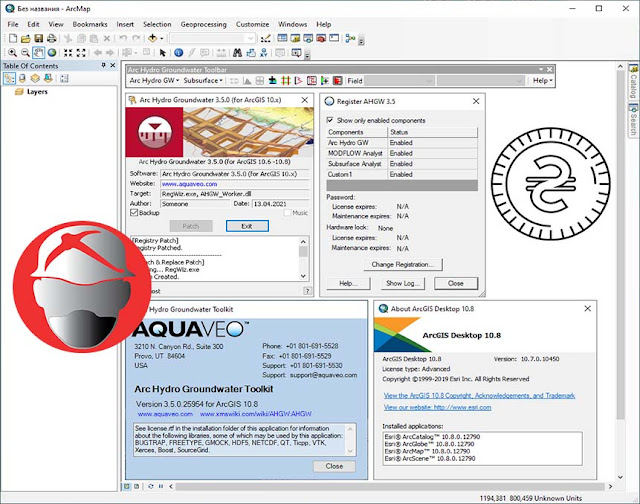This screenshot has width=640, height=504.
Task: Open the Customize menu
Action: (252, 24)
